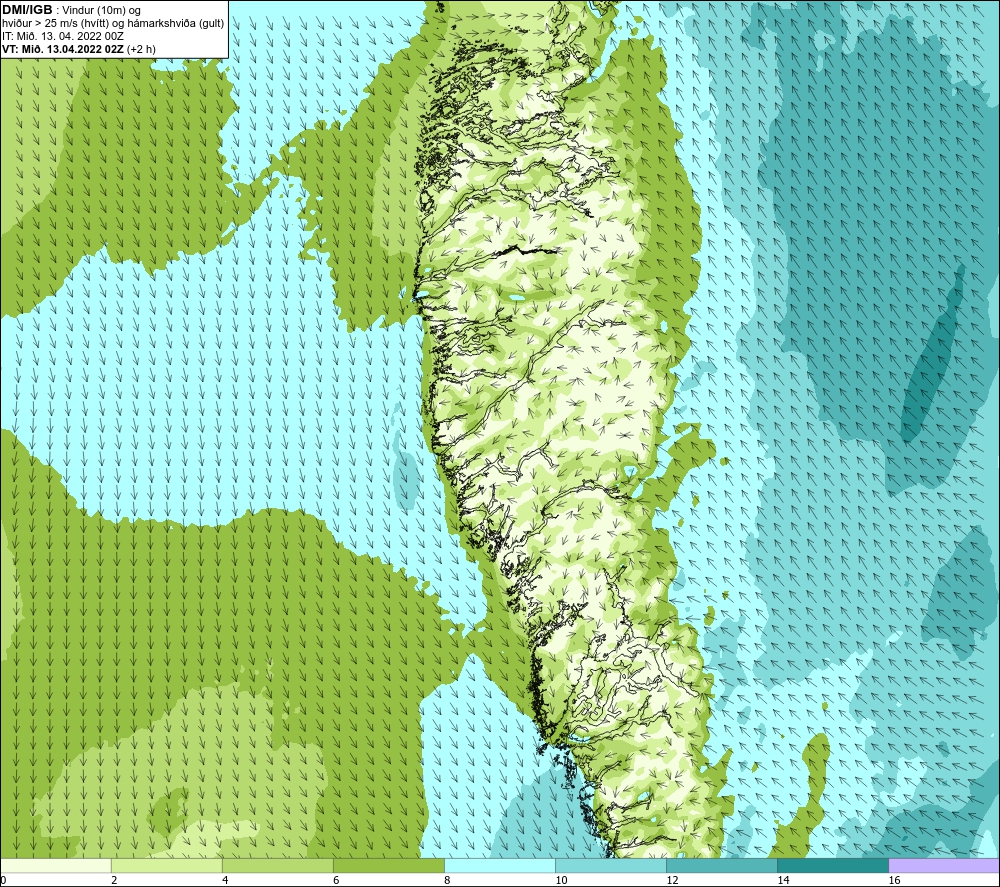Click the 'VT: Mið. 13.04.2022 02Z (+2 h)' line

[79, 49]
